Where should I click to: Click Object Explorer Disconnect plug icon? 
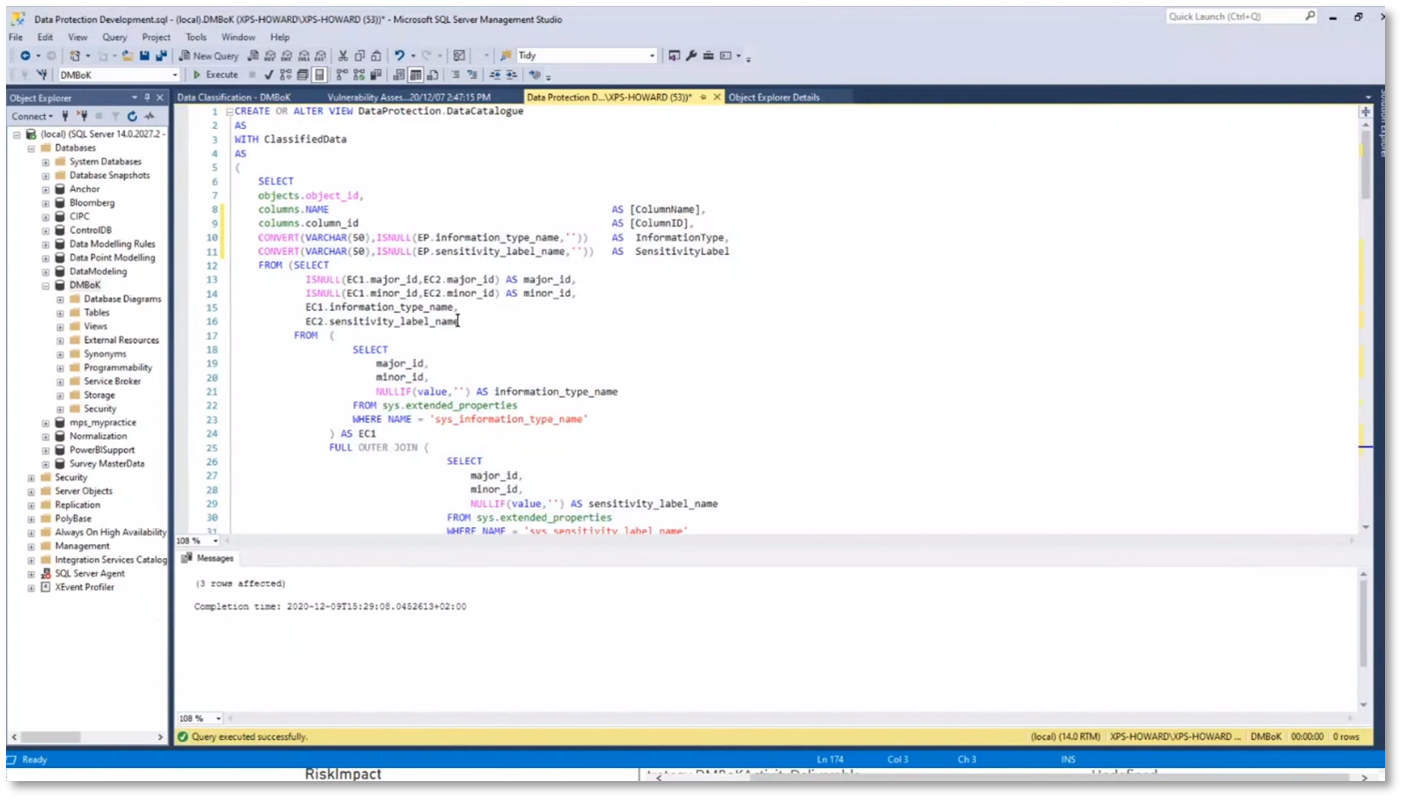coord(84,116)
